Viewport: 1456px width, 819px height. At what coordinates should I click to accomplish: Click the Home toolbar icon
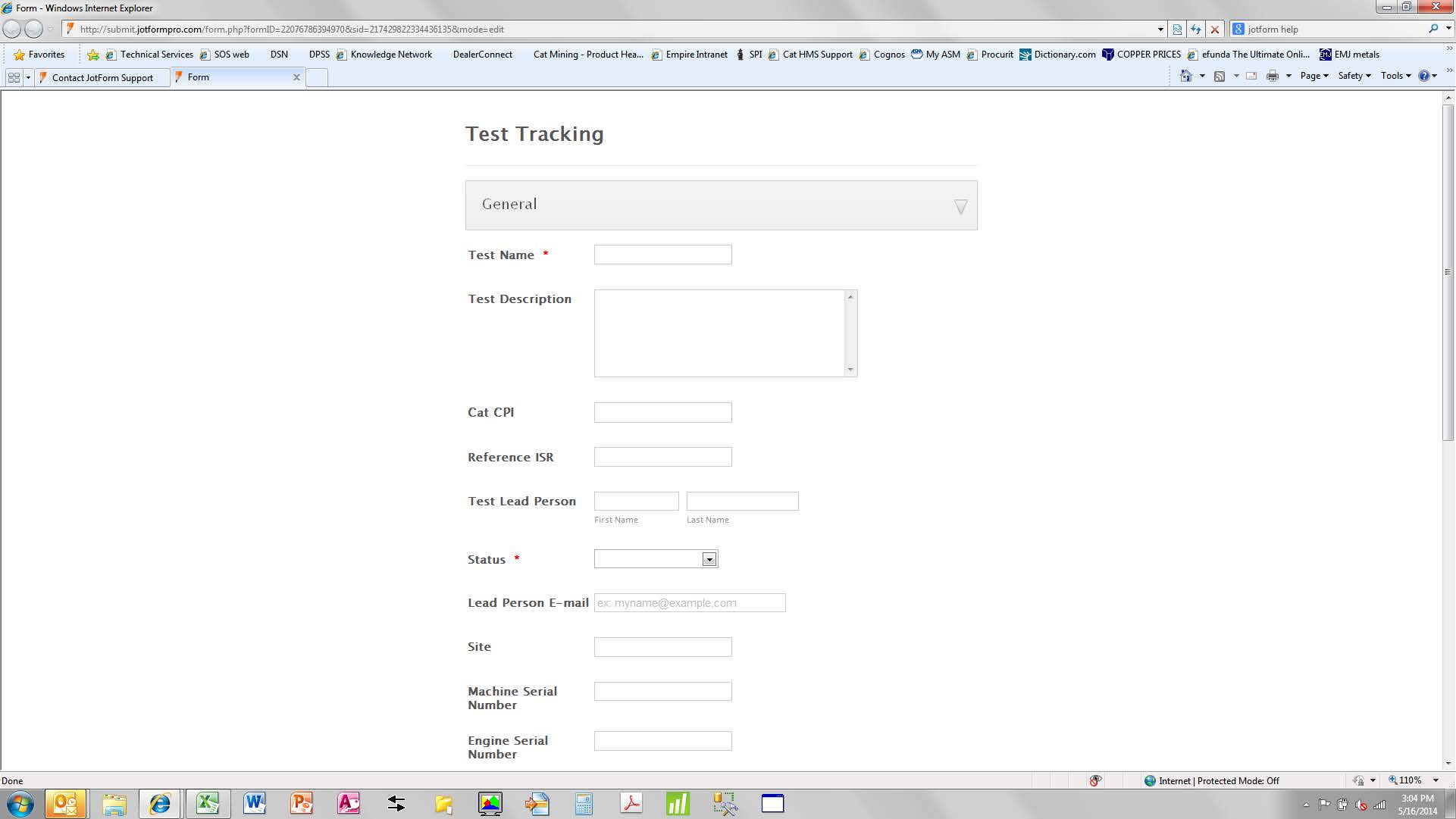(1185, 76)
